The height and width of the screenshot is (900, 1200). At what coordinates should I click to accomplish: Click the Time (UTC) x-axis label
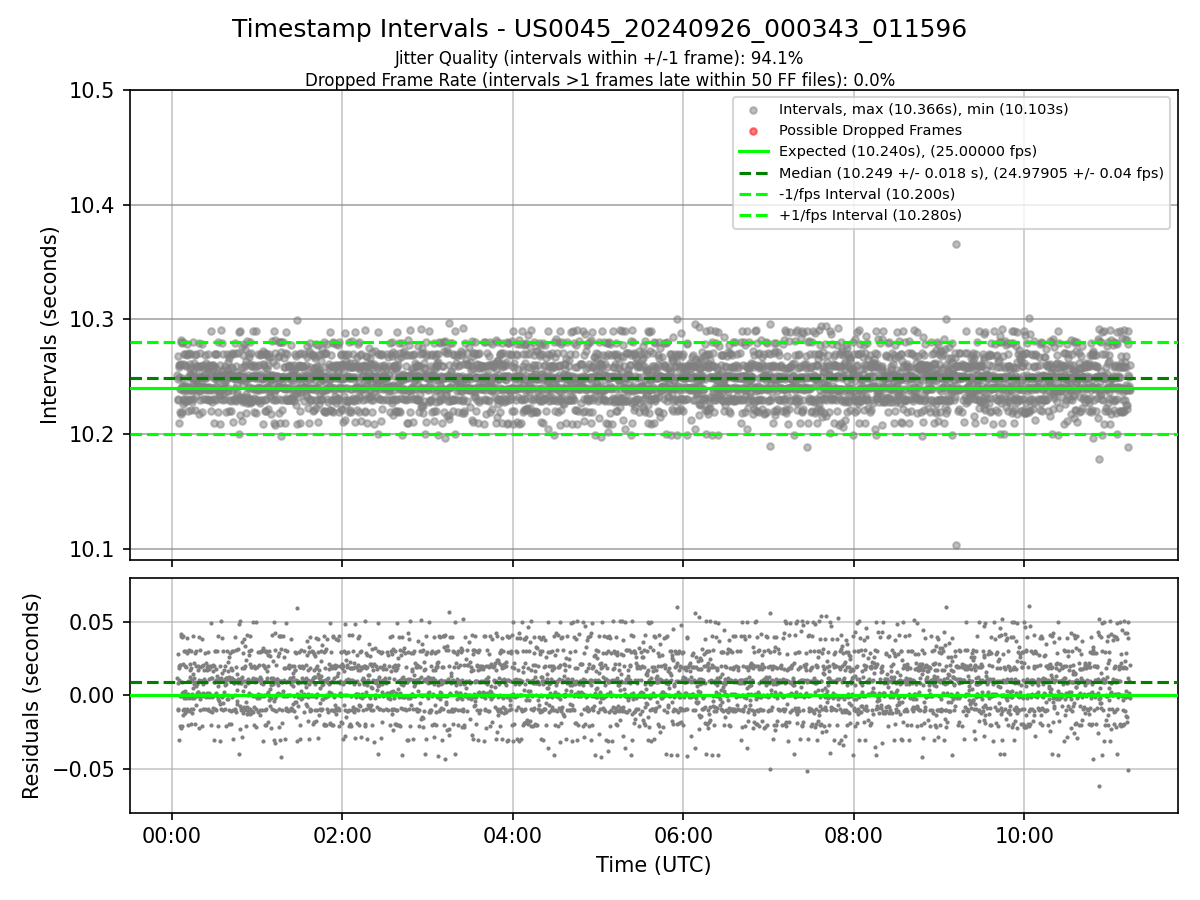click(653, 865)
